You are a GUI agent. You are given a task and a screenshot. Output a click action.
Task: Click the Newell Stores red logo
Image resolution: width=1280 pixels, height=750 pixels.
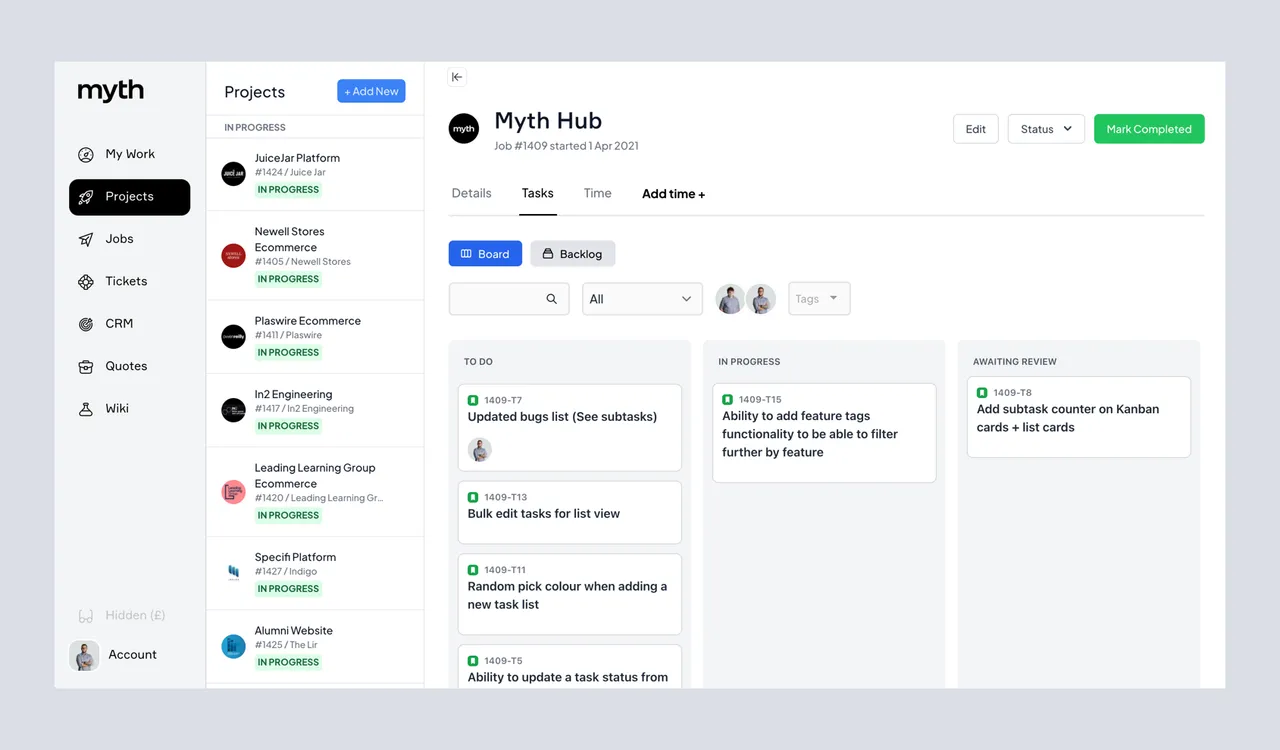point(233,255)
